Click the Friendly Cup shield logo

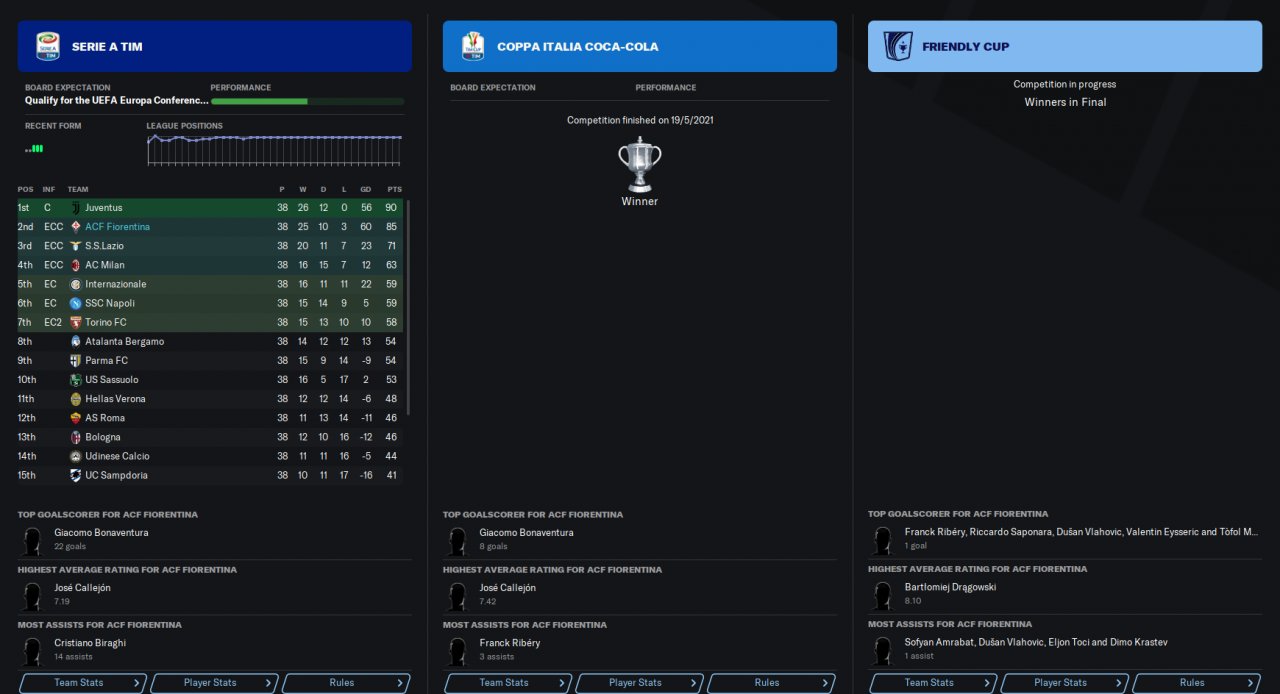tap(897, 46)
